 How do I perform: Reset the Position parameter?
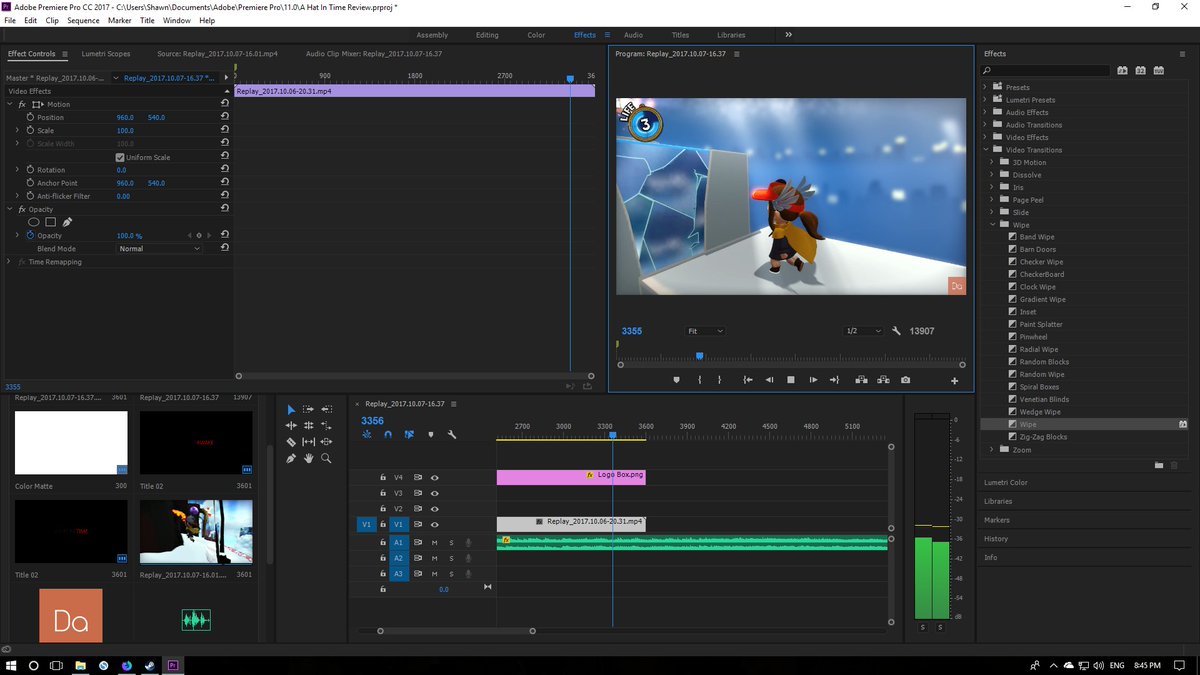pos(225,117)
